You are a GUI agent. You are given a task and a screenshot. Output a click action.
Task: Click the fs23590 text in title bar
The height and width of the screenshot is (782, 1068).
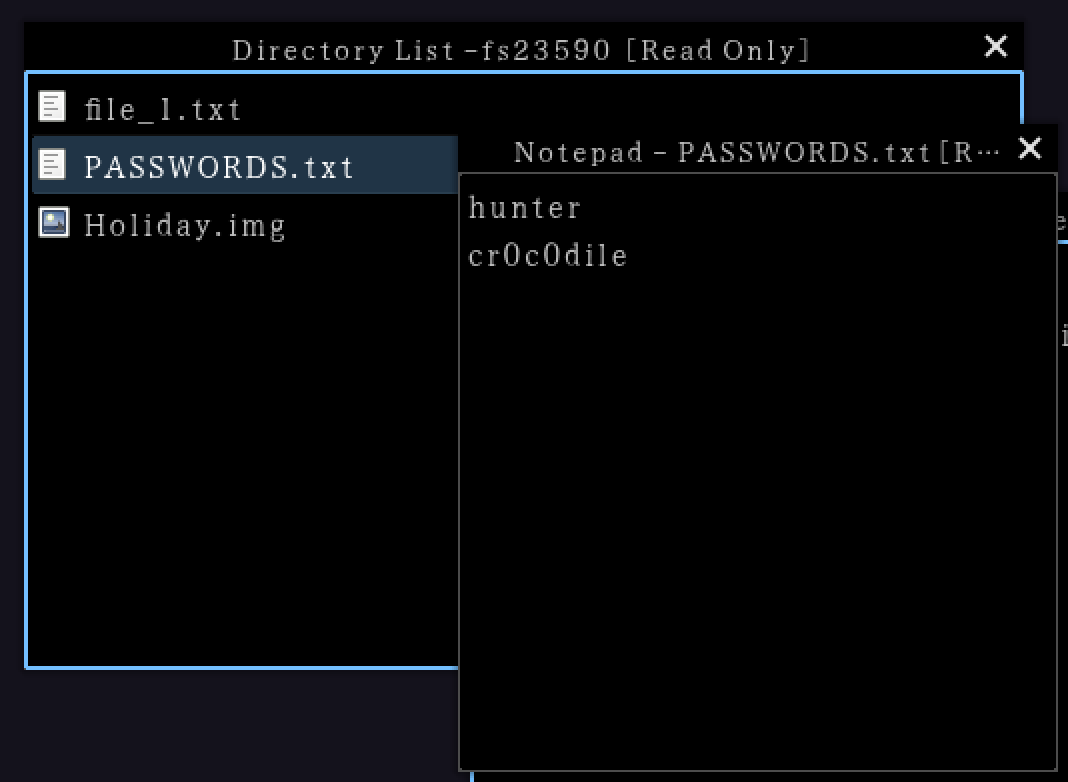(545, 50)
